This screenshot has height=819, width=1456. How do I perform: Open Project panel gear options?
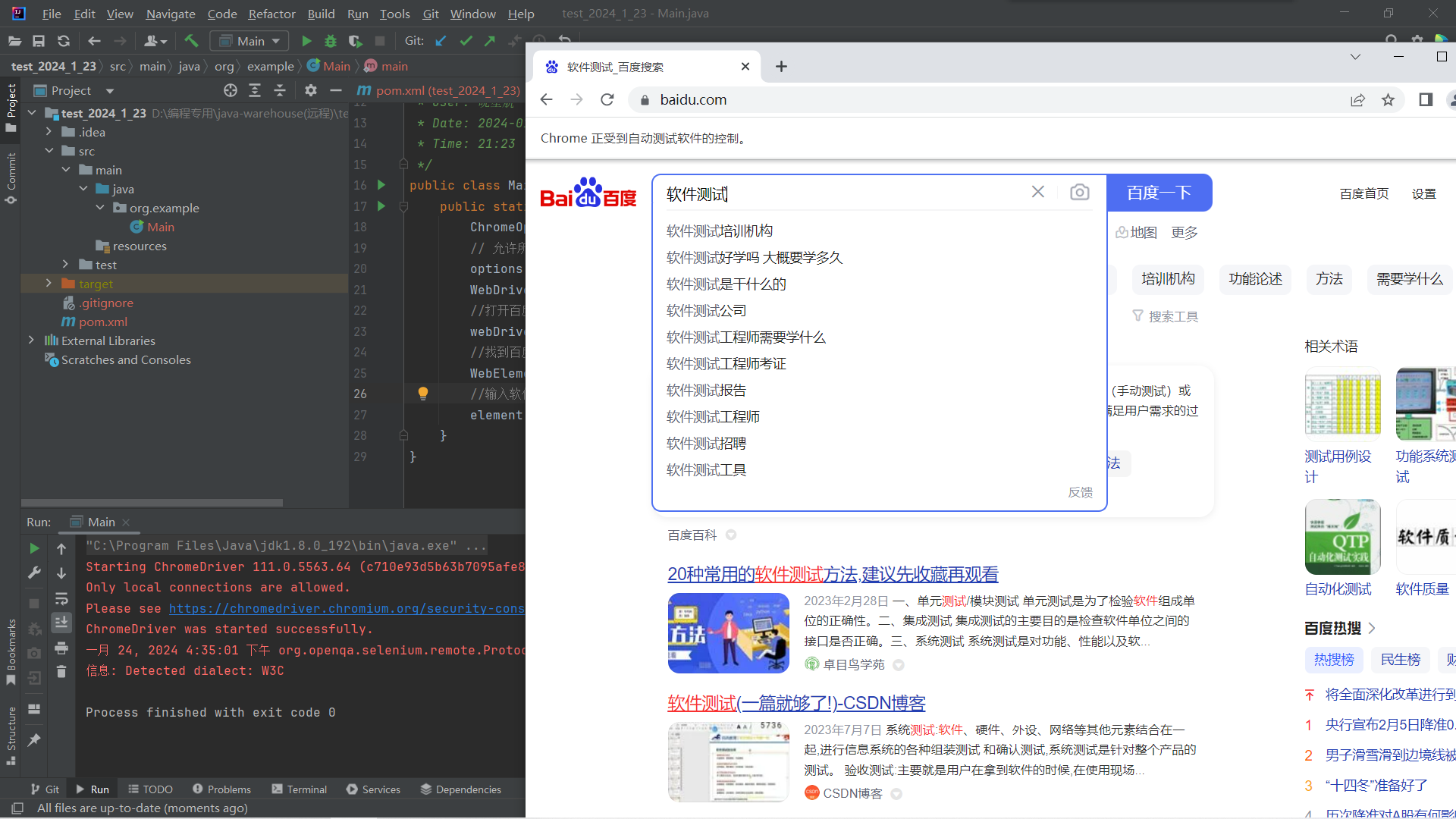tap(310, 90)
